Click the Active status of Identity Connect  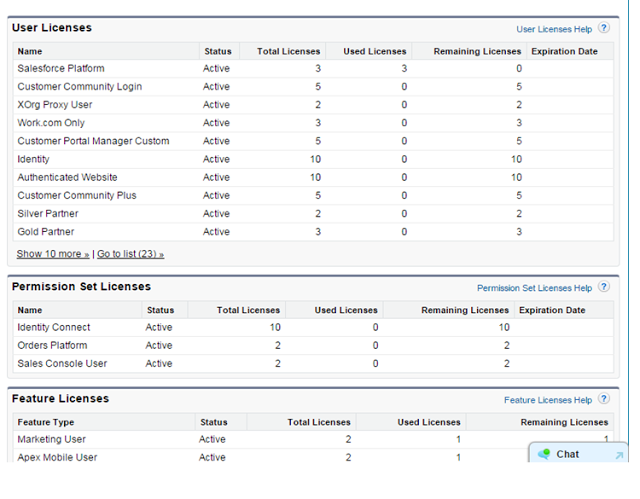point(159,327)
